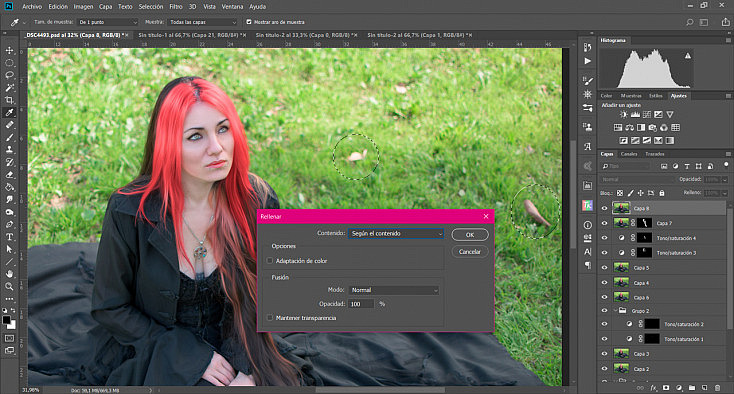Open the Histograma panel menu
The height and width of the screenshot is (394, 734).
pos(728,40)
